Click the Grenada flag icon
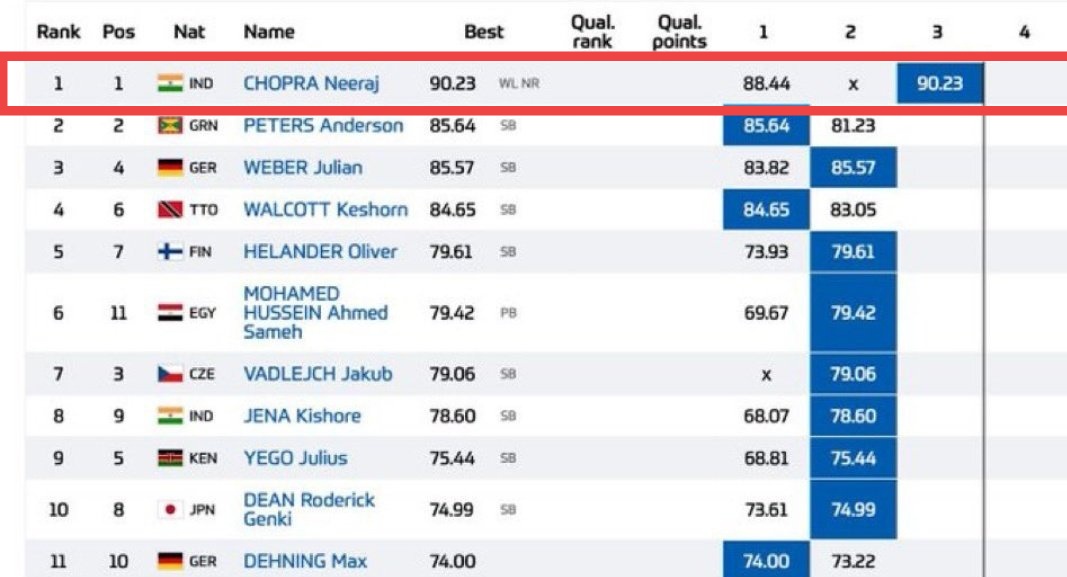This screenshot has height=577, width=1067. [x=170, y=126]
